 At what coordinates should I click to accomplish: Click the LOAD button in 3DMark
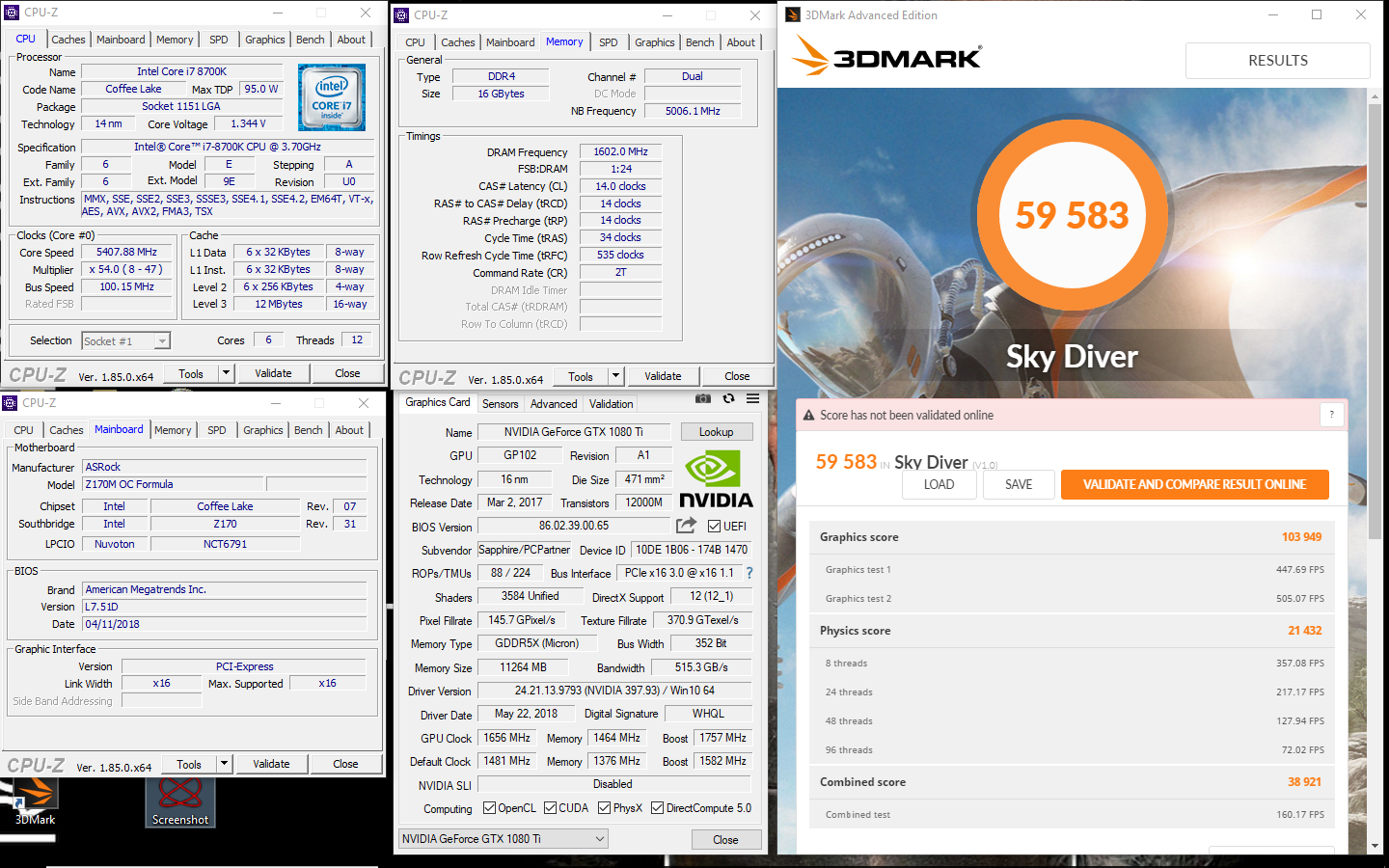click(x=939, y=484)
